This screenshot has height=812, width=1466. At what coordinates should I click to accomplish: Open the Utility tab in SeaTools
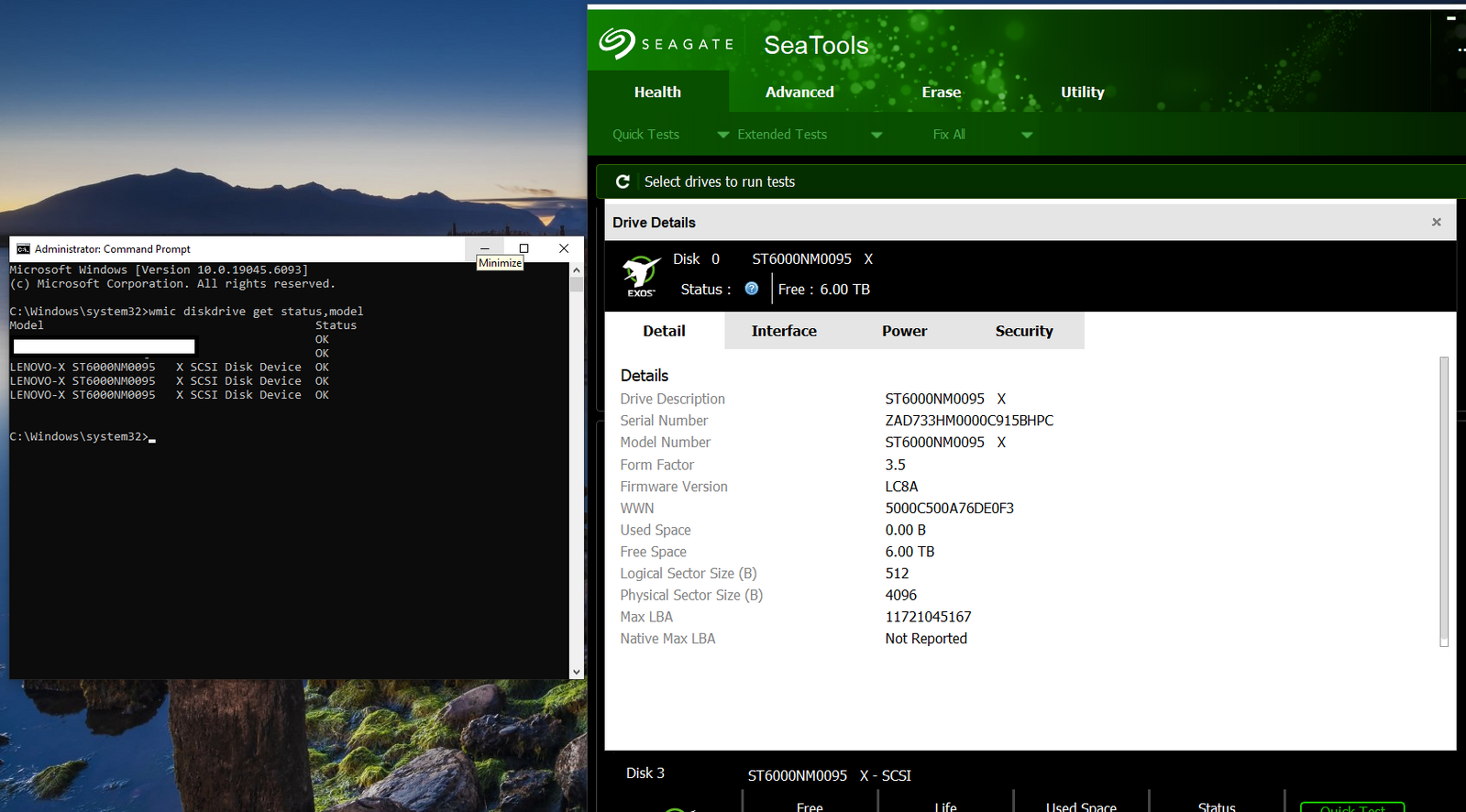coord(1083,92)
